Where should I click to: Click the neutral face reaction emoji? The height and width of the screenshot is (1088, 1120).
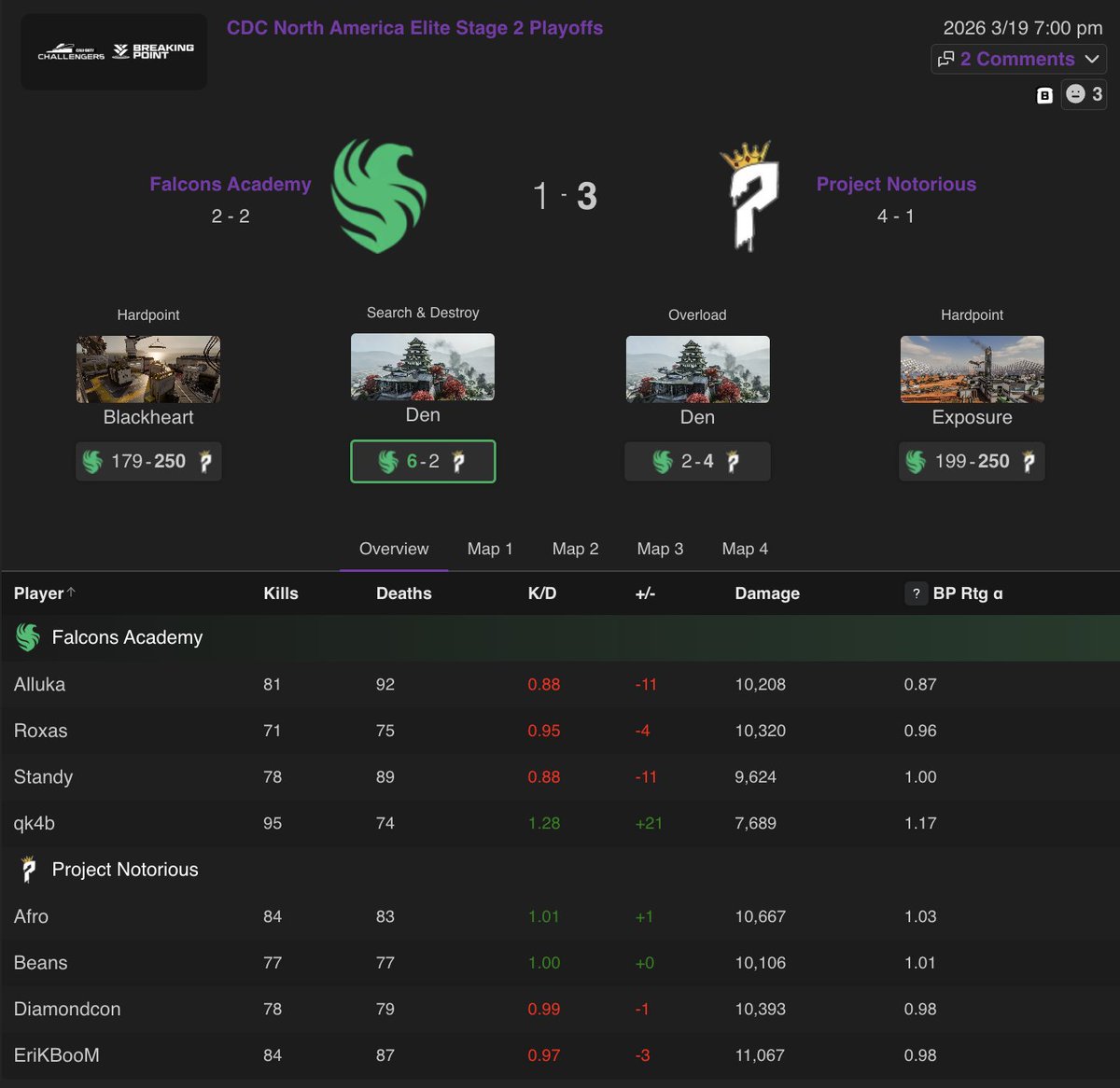tap(1075, 94)
